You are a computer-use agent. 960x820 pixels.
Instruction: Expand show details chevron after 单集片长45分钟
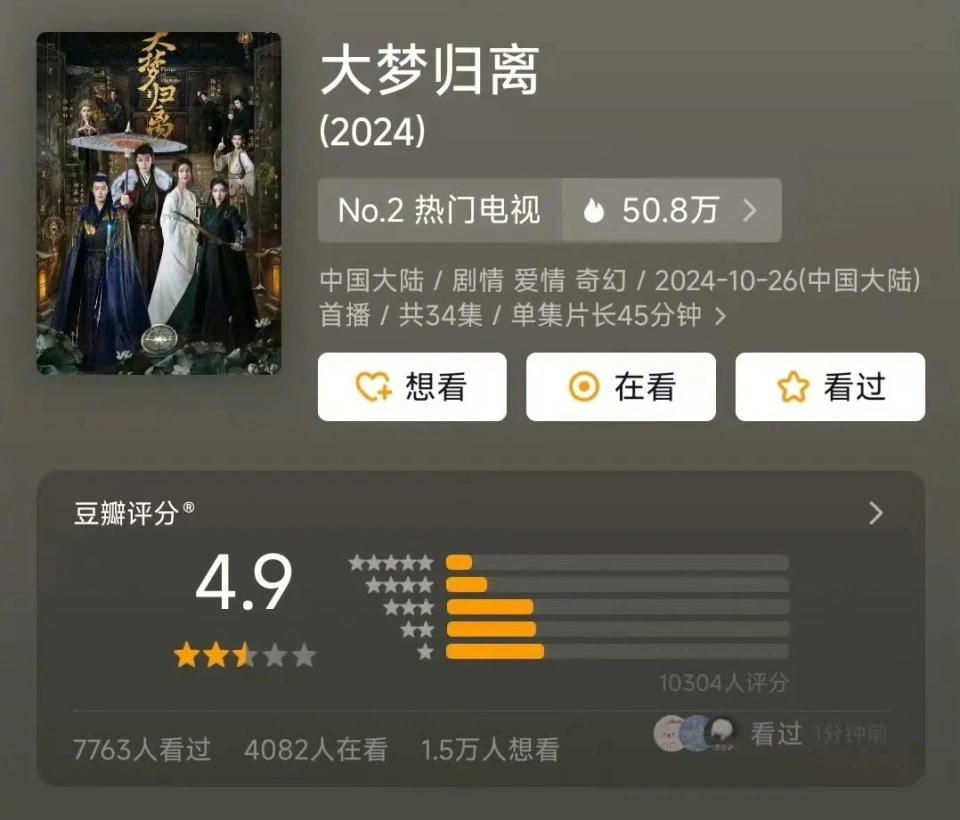[x=721, y=317]
